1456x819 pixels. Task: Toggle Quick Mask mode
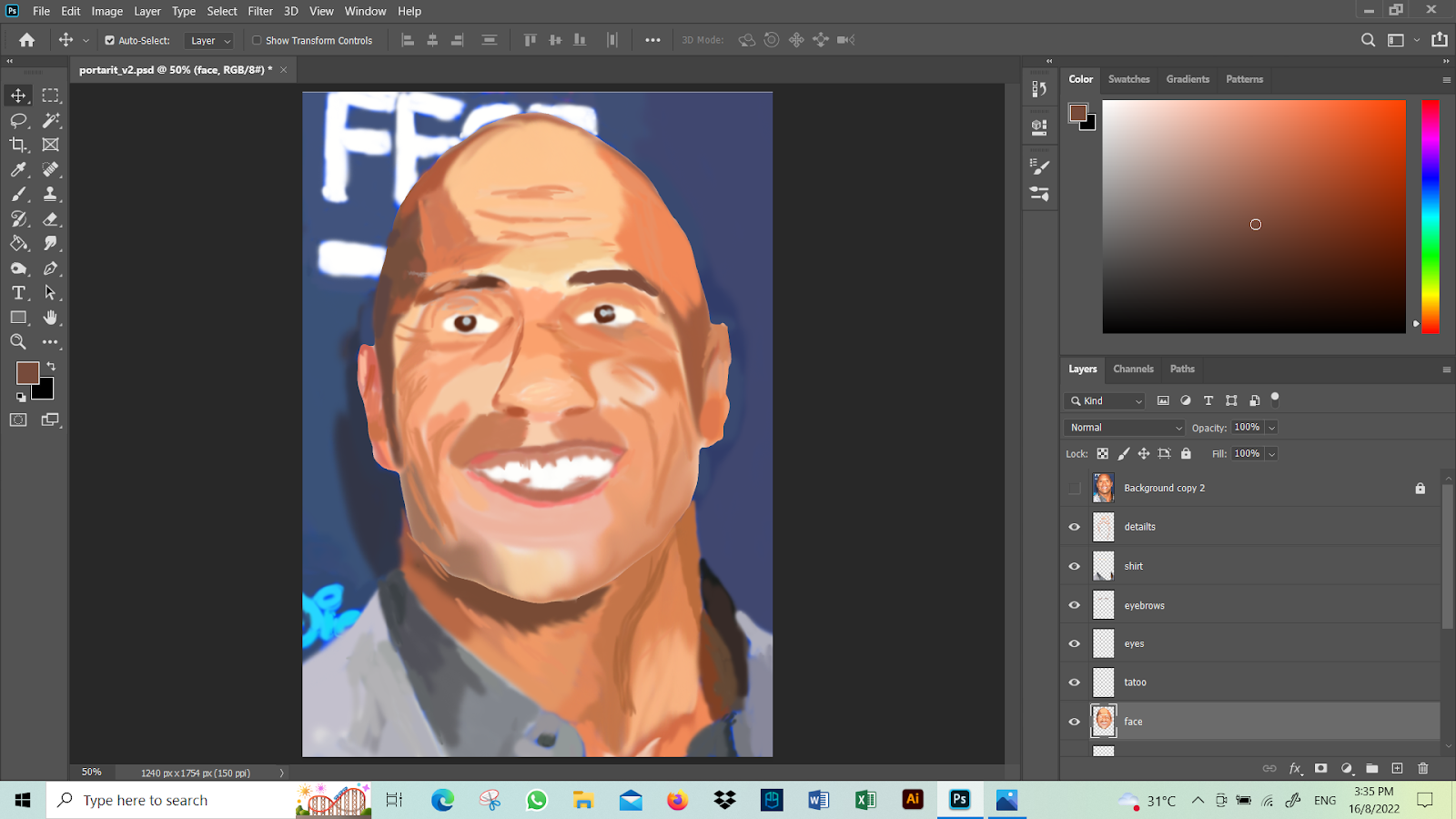[x=18, y=420]
